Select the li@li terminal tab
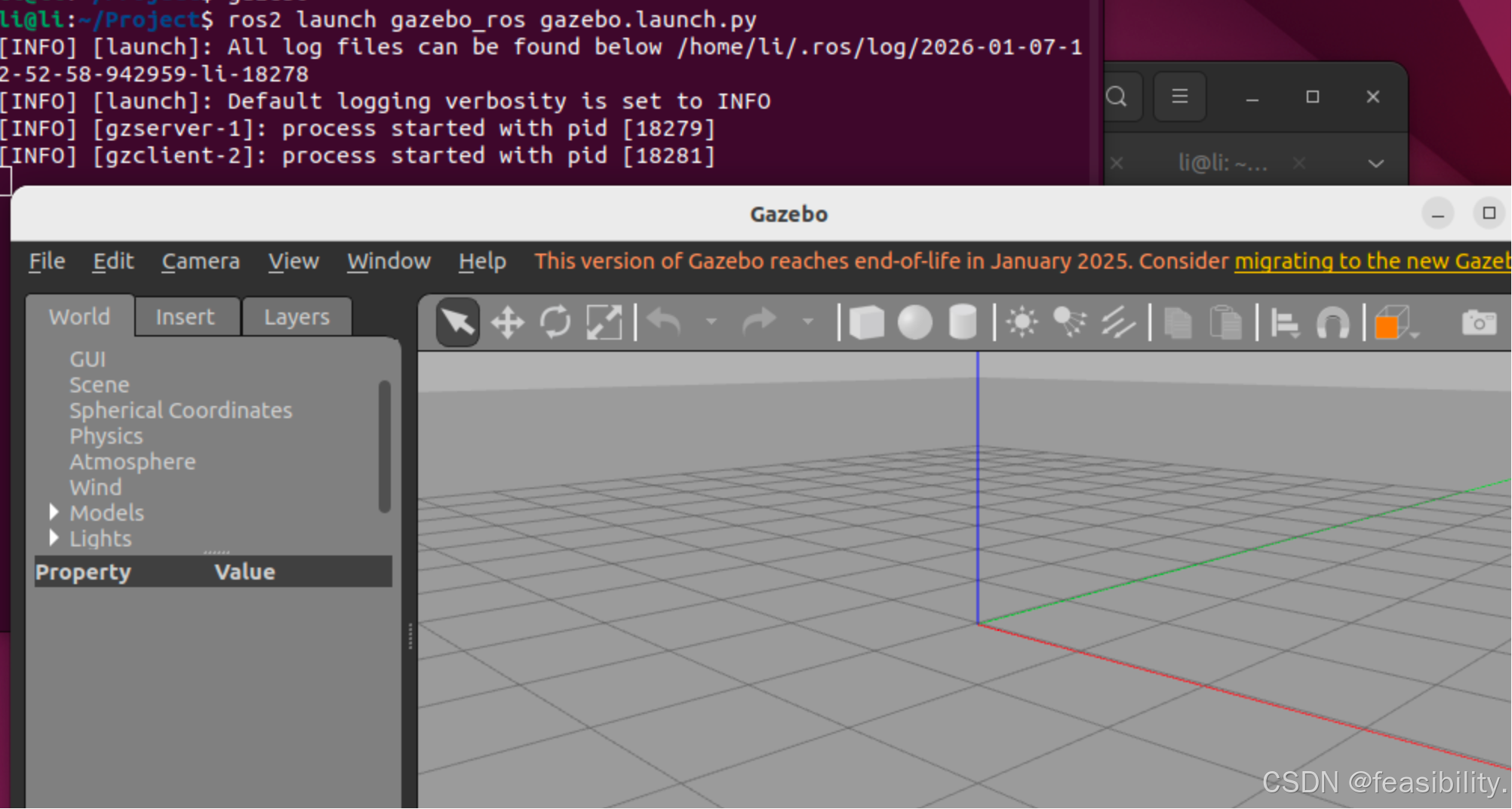The height and width of the screenshot is (809, 1512). point(1222,163)
